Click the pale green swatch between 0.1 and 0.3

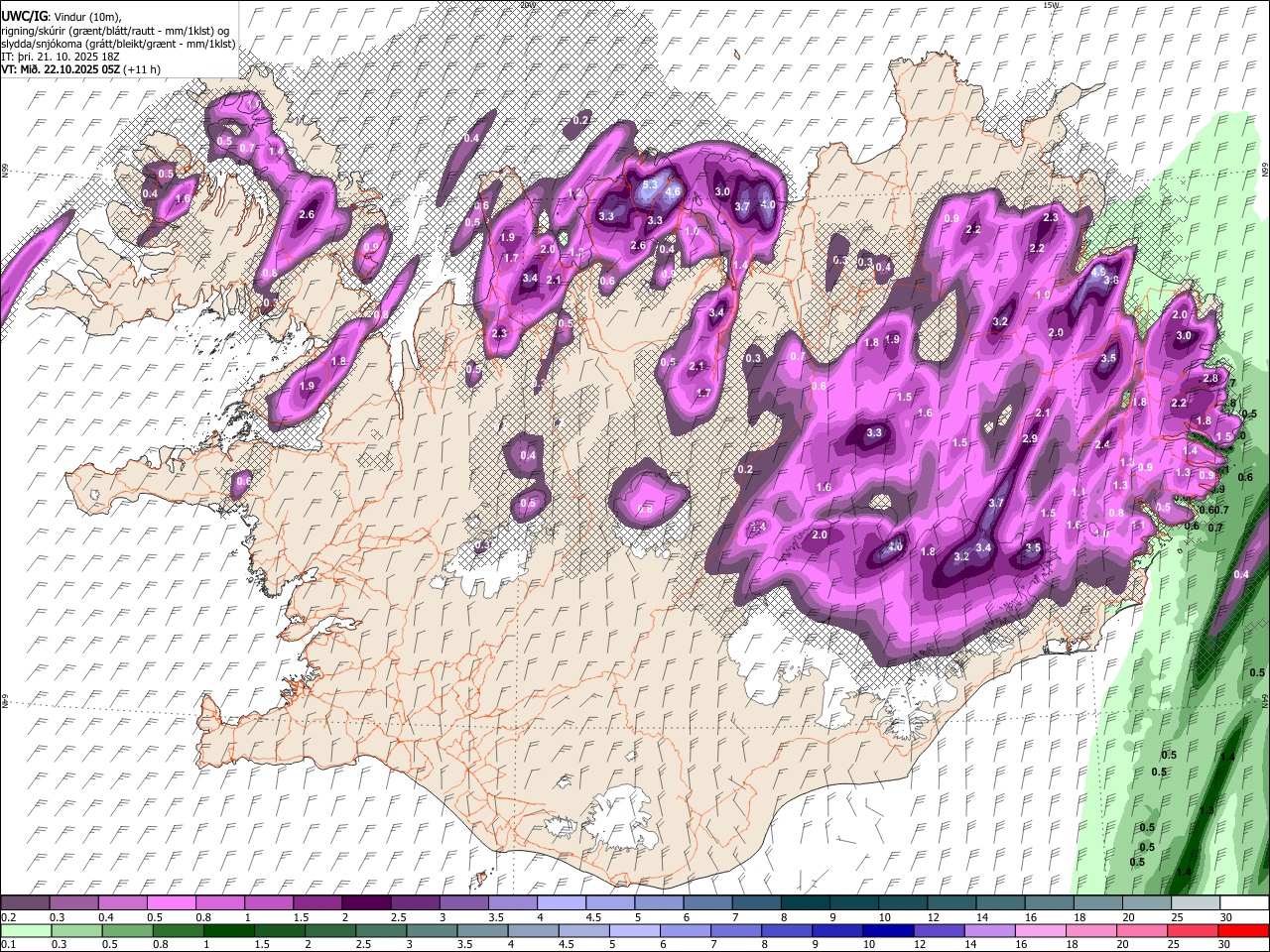[25, 930]
